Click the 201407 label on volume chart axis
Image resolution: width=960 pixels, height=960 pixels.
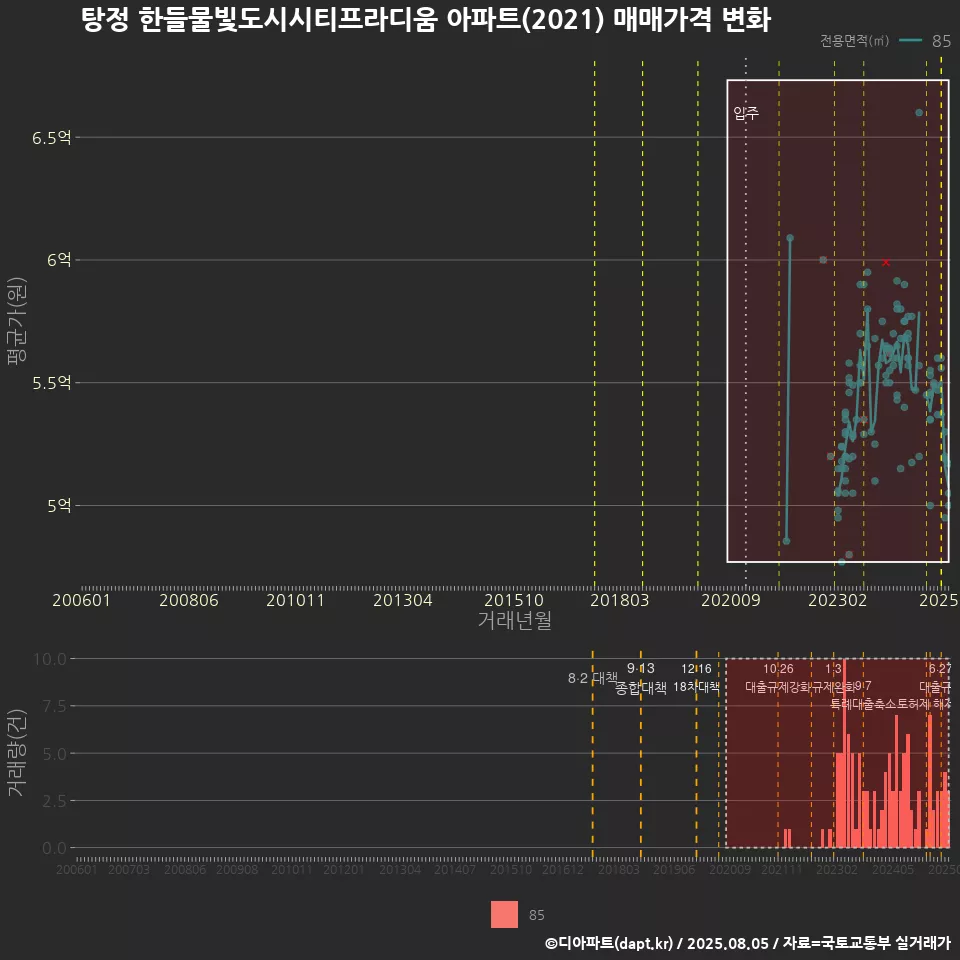tap(455, 869)
